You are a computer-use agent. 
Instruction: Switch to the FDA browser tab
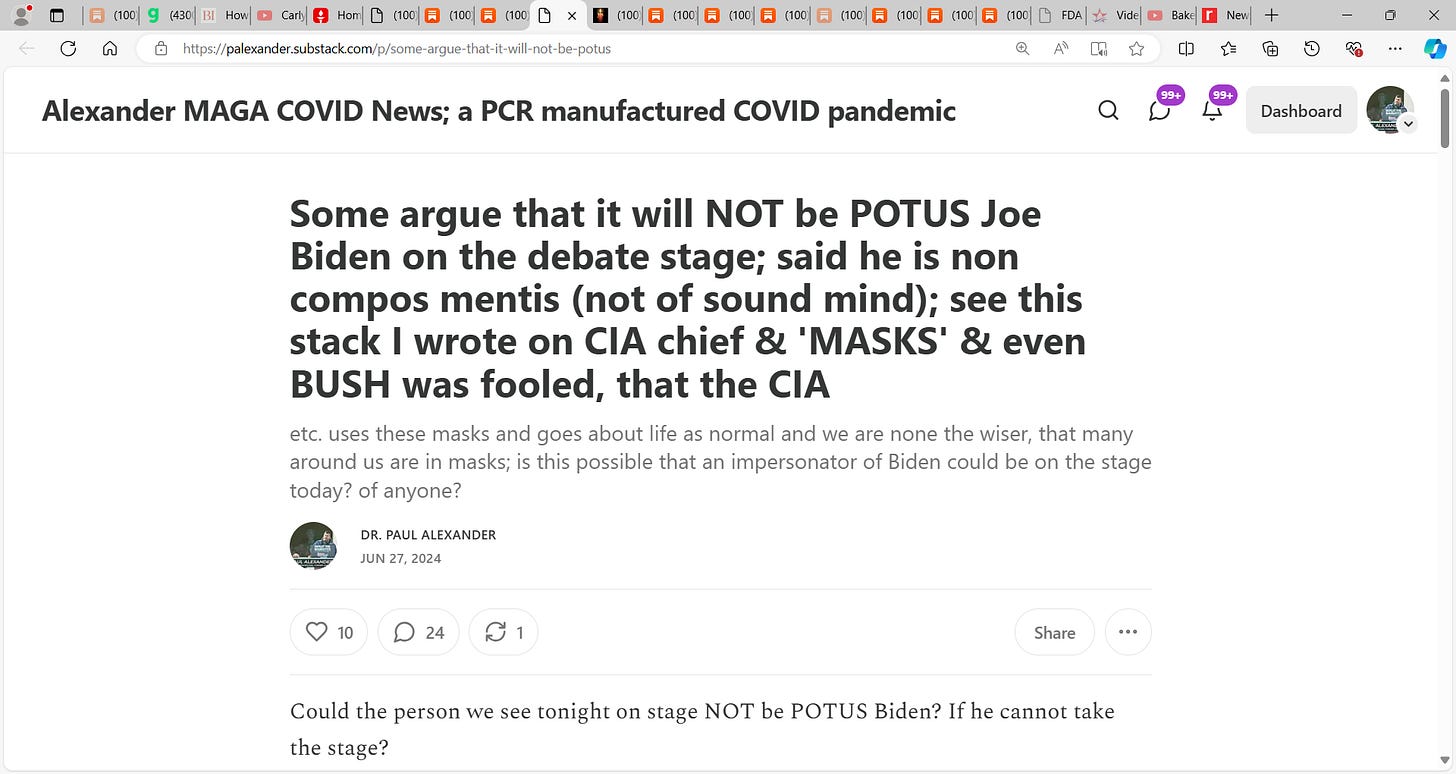point(1060,15)
